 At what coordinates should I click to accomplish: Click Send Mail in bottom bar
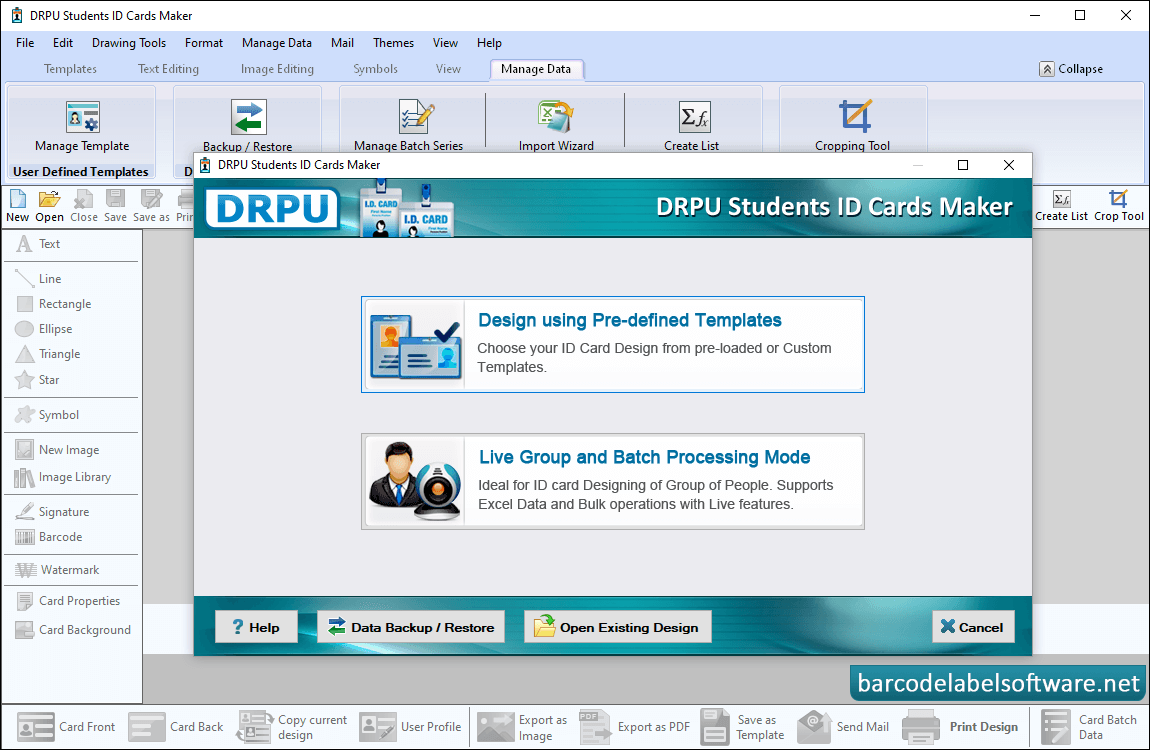[x=843, y=727]
